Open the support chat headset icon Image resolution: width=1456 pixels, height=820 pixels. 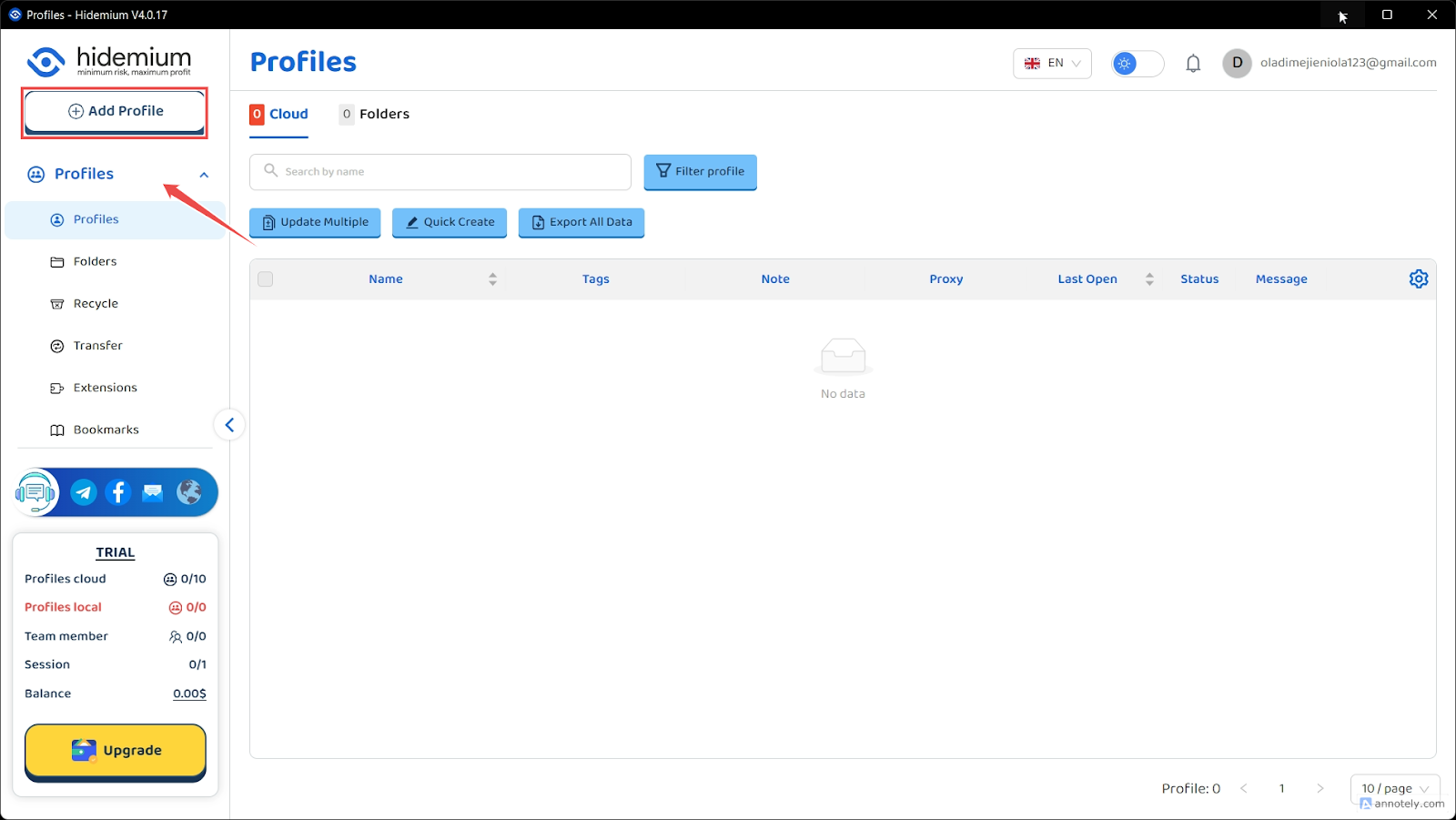[35, 492]
